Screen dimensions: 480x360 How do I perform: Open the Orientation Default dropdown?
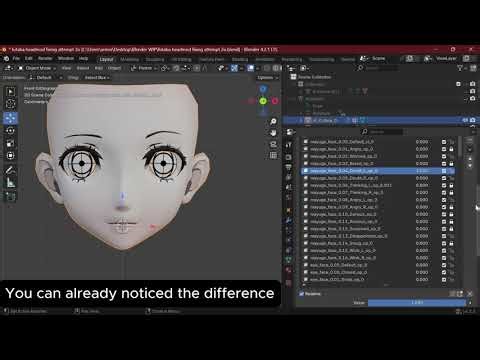45,78
